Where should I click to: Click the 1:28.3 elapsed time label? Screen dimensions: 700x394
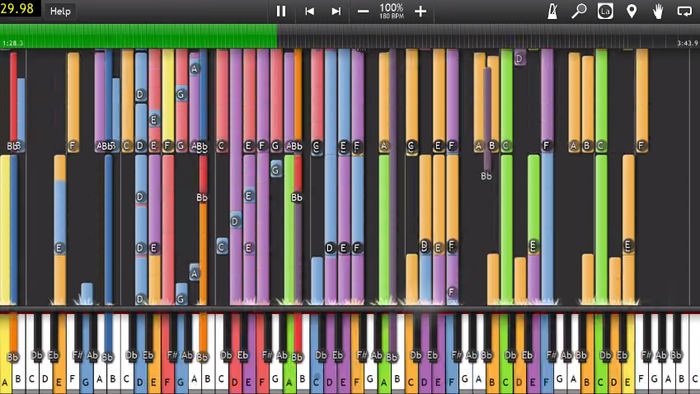click(x=12, y=43)
